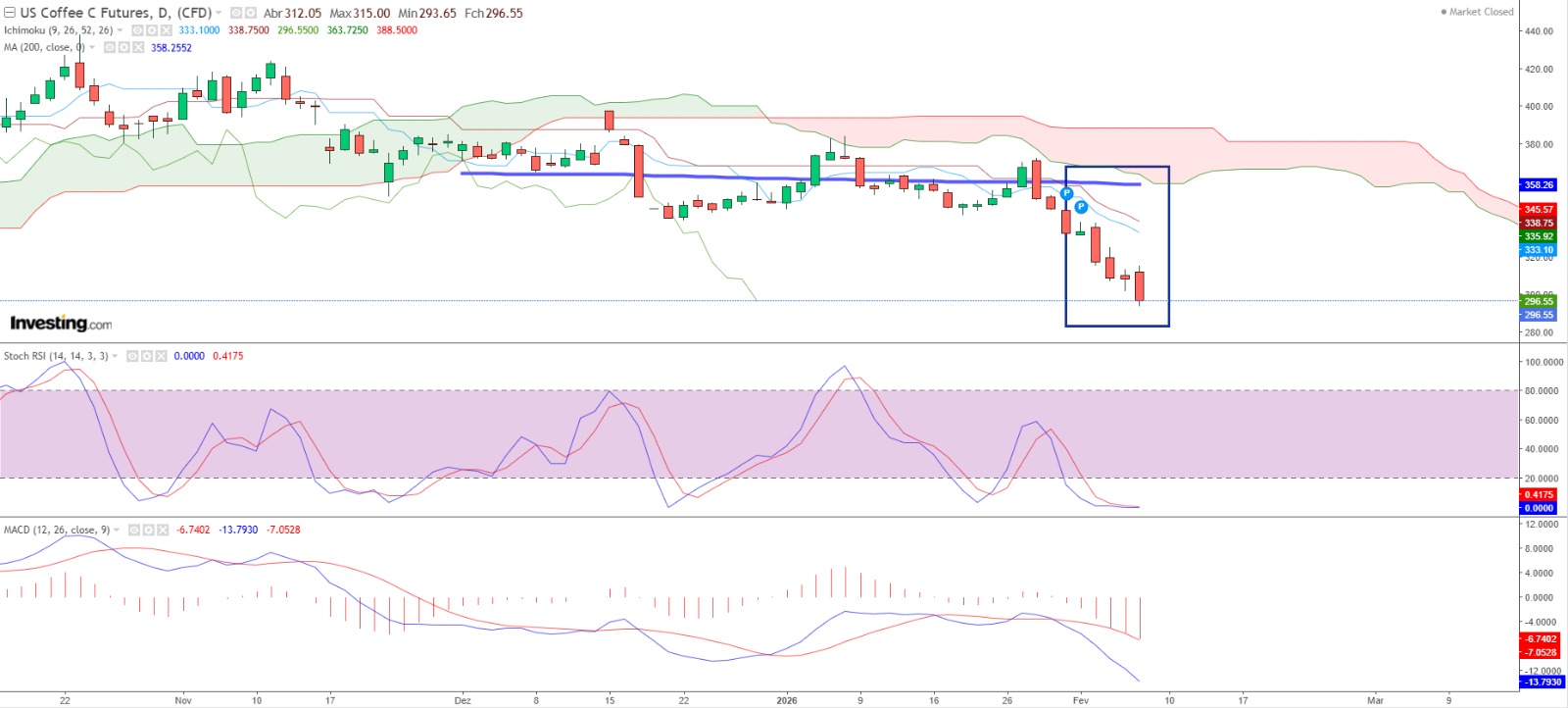Open Ichimoku indicator settings gear
The height and width of the screenshot is (708, 1568).
(x=152, y=30)
